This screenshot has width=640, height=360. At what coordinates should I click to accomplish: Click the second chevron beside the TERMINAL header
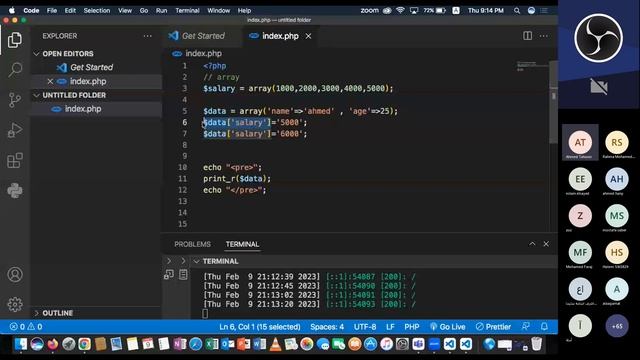183,261
